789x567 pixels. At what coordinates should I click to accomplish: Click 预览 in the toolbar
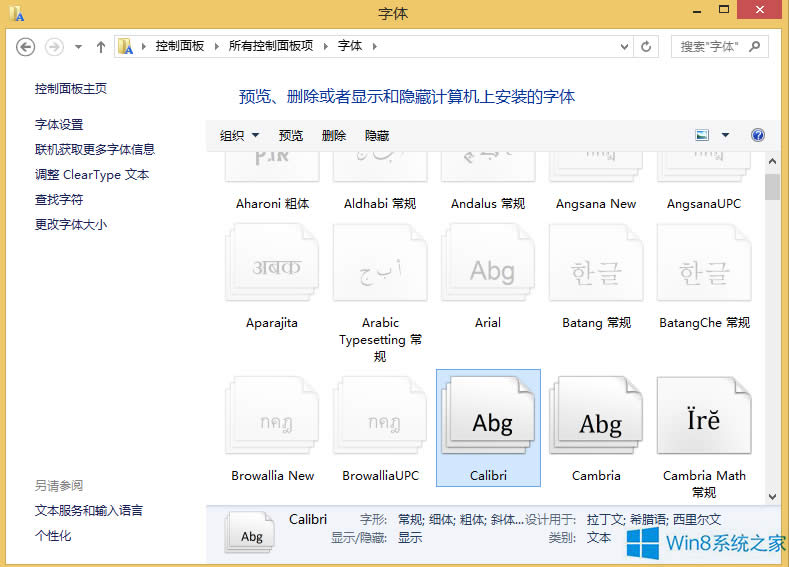291,135
